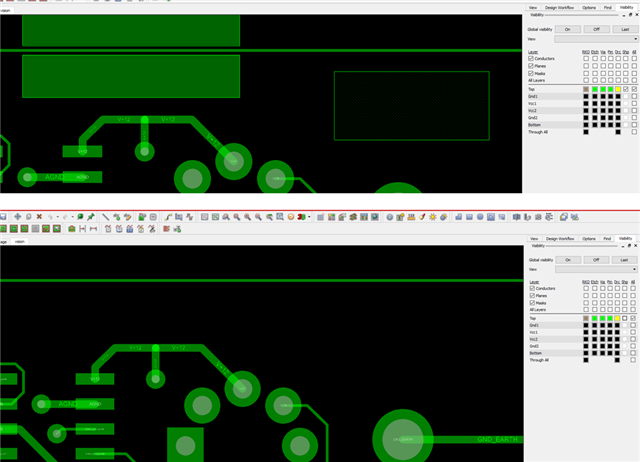
Task: Click the move crosshair toolbar icon
Action: tap(17, 217)
